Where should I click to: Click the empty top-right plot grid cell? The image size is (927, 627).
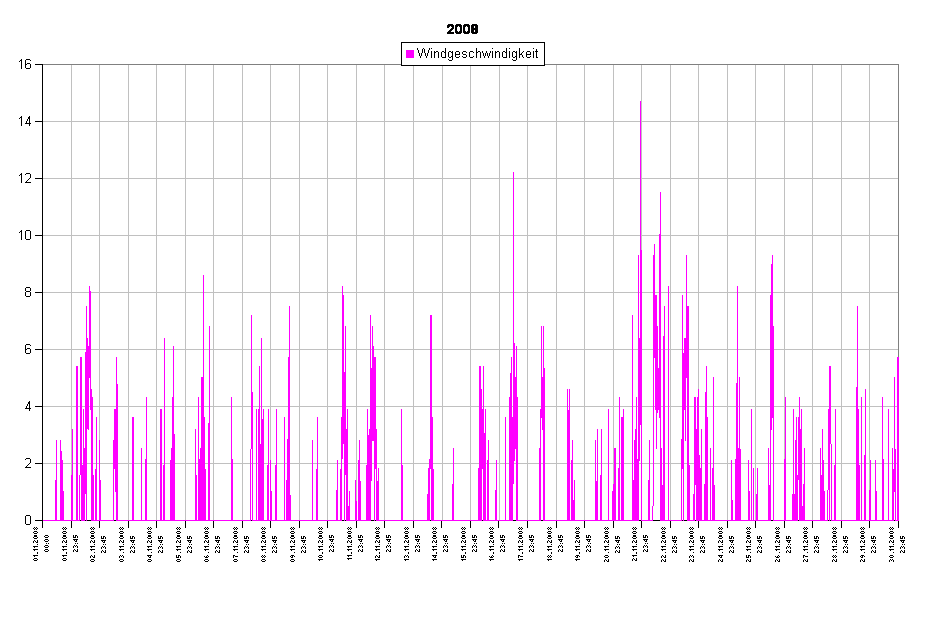[884, 93]
